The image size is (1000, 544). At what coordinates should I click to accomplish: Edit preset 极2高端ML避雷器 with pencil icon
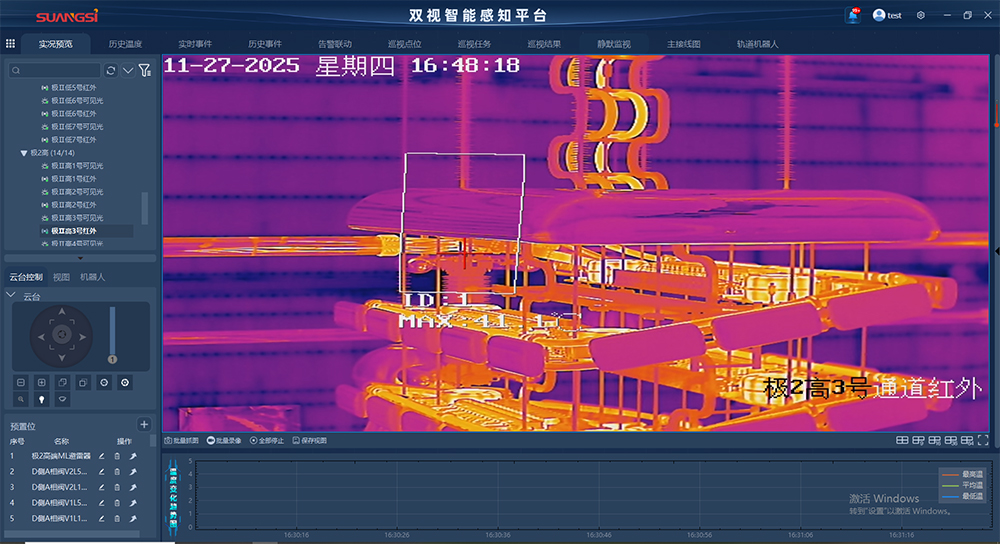point(102,456)
